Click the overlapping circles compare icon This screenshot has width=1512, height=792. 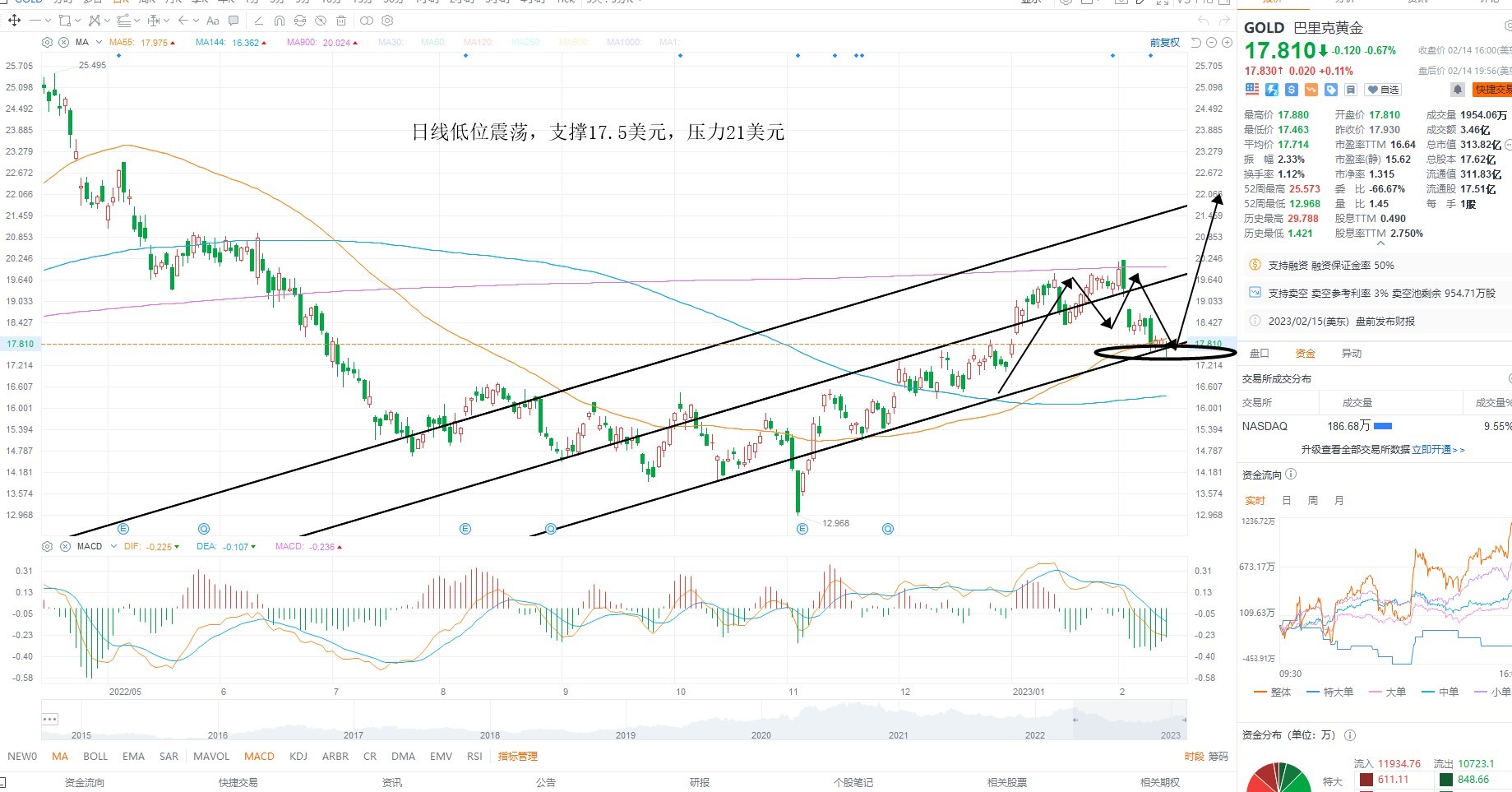click(x=367, y=21)
